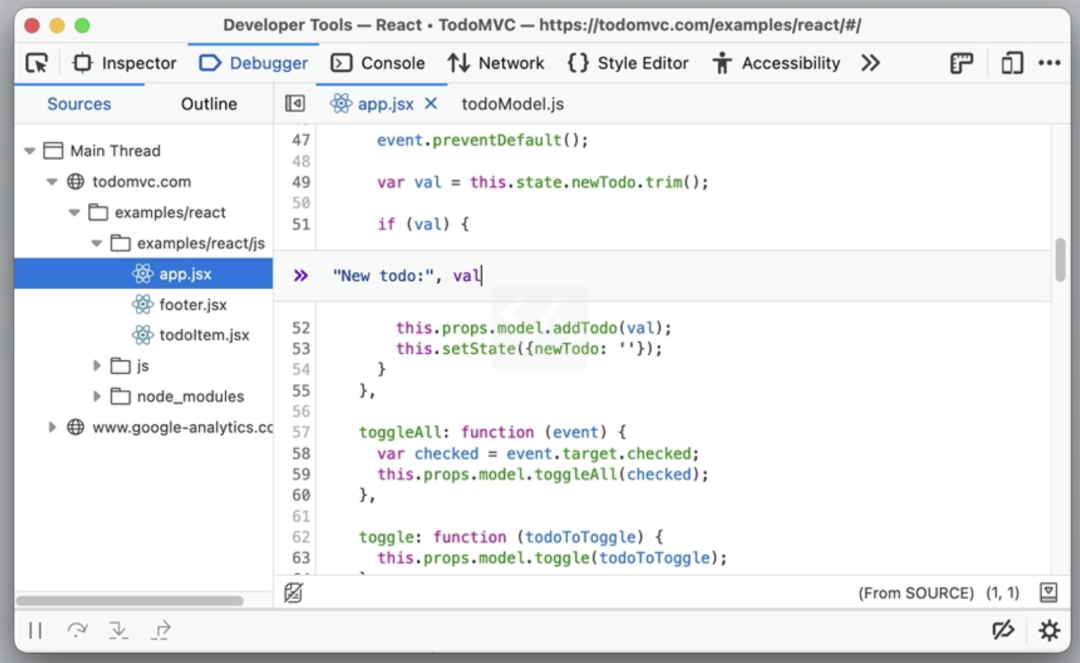Switch to the app.jsx editor tab

tap(386, 104)
